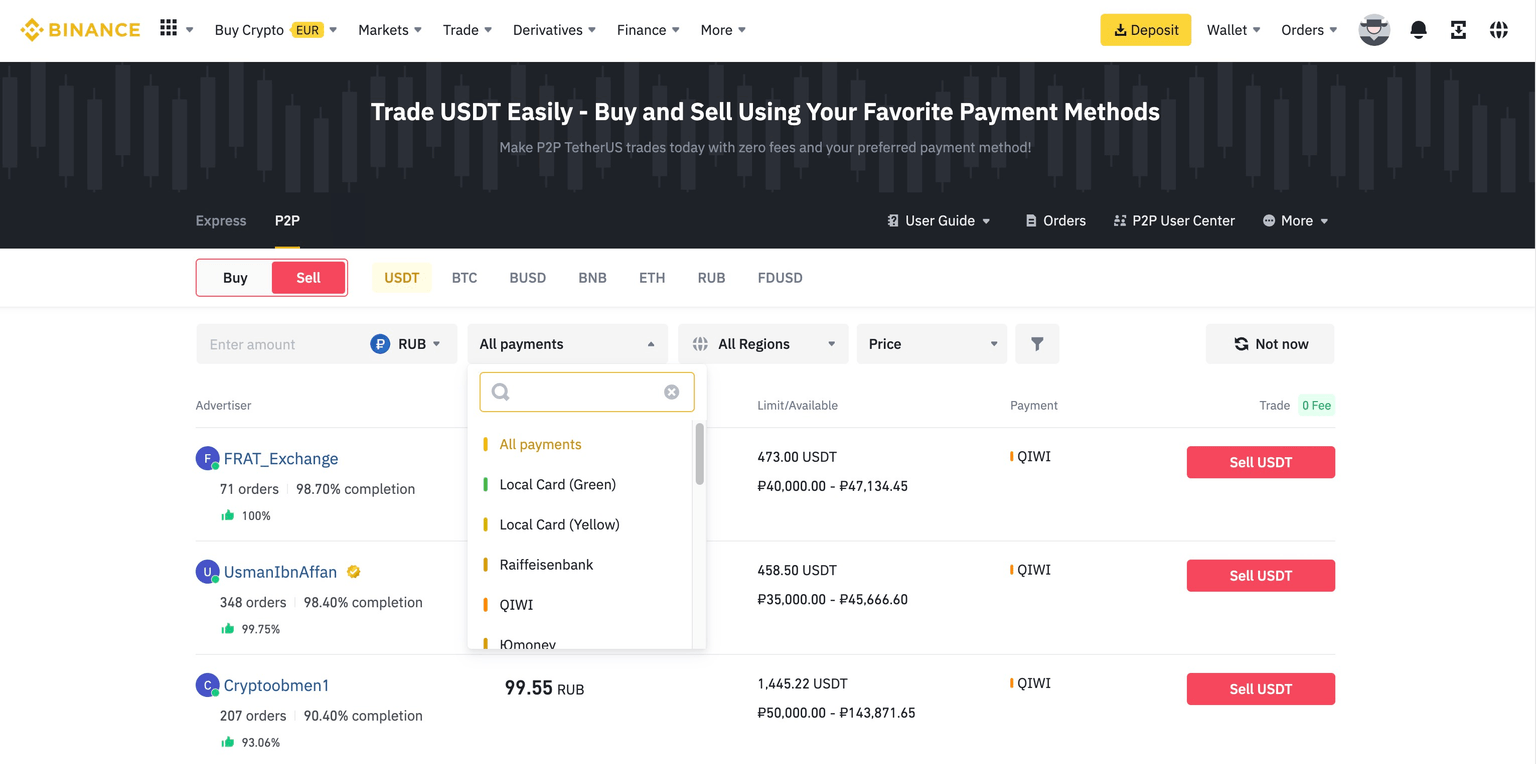Open the user profile avatar
Viewport: 1536px width, 764px height.
click(x=1374, y=30)
